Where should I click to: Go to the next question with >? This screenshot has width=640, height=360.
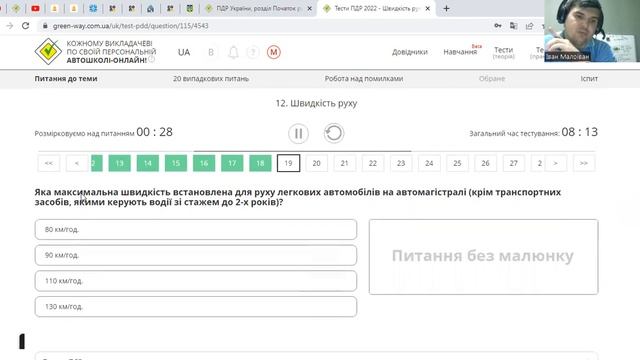click(x=556, y=163)
